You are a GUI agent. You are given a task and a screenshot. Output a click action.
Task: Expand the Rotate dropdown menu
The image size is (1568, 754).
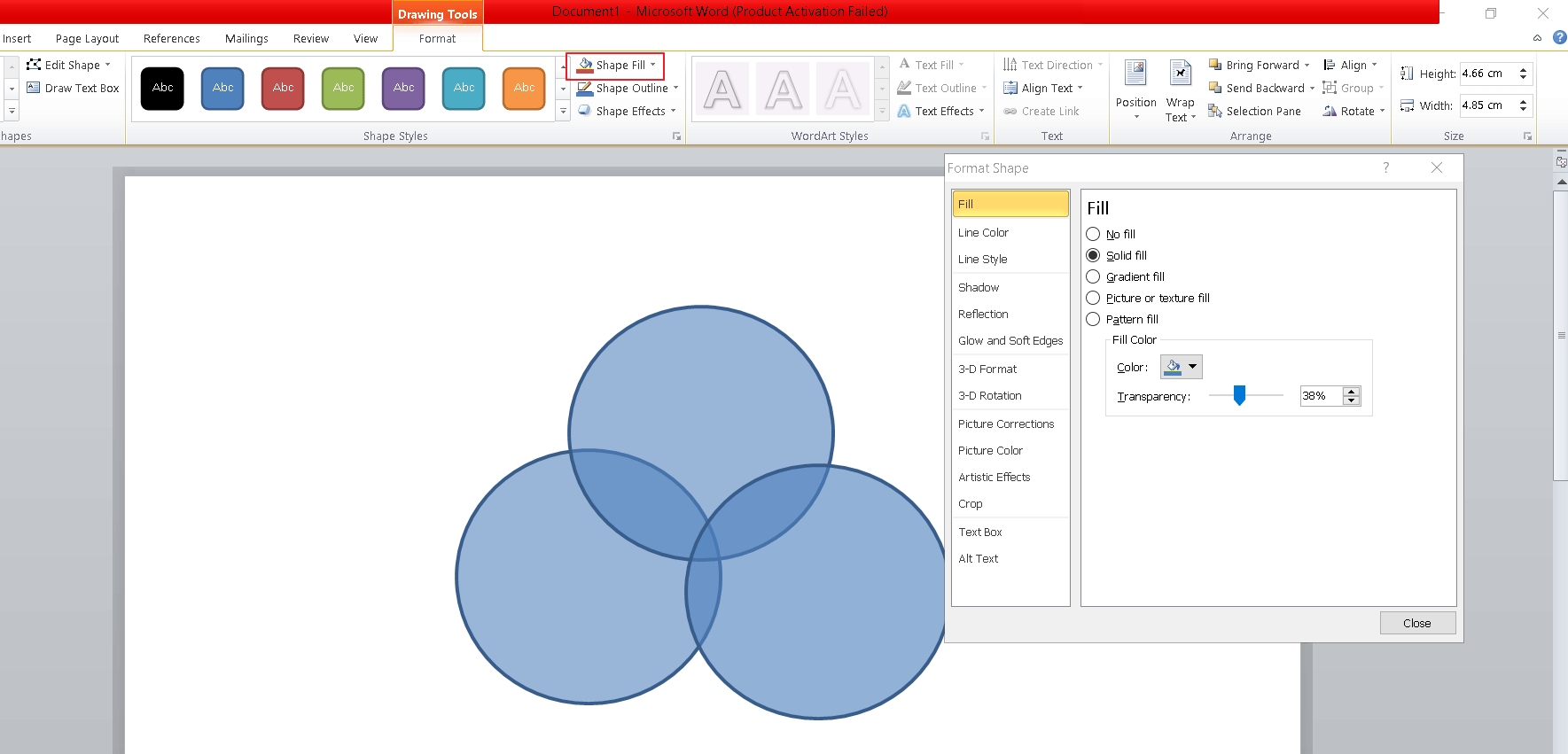pyautogui.click(x=1382, y=112)
